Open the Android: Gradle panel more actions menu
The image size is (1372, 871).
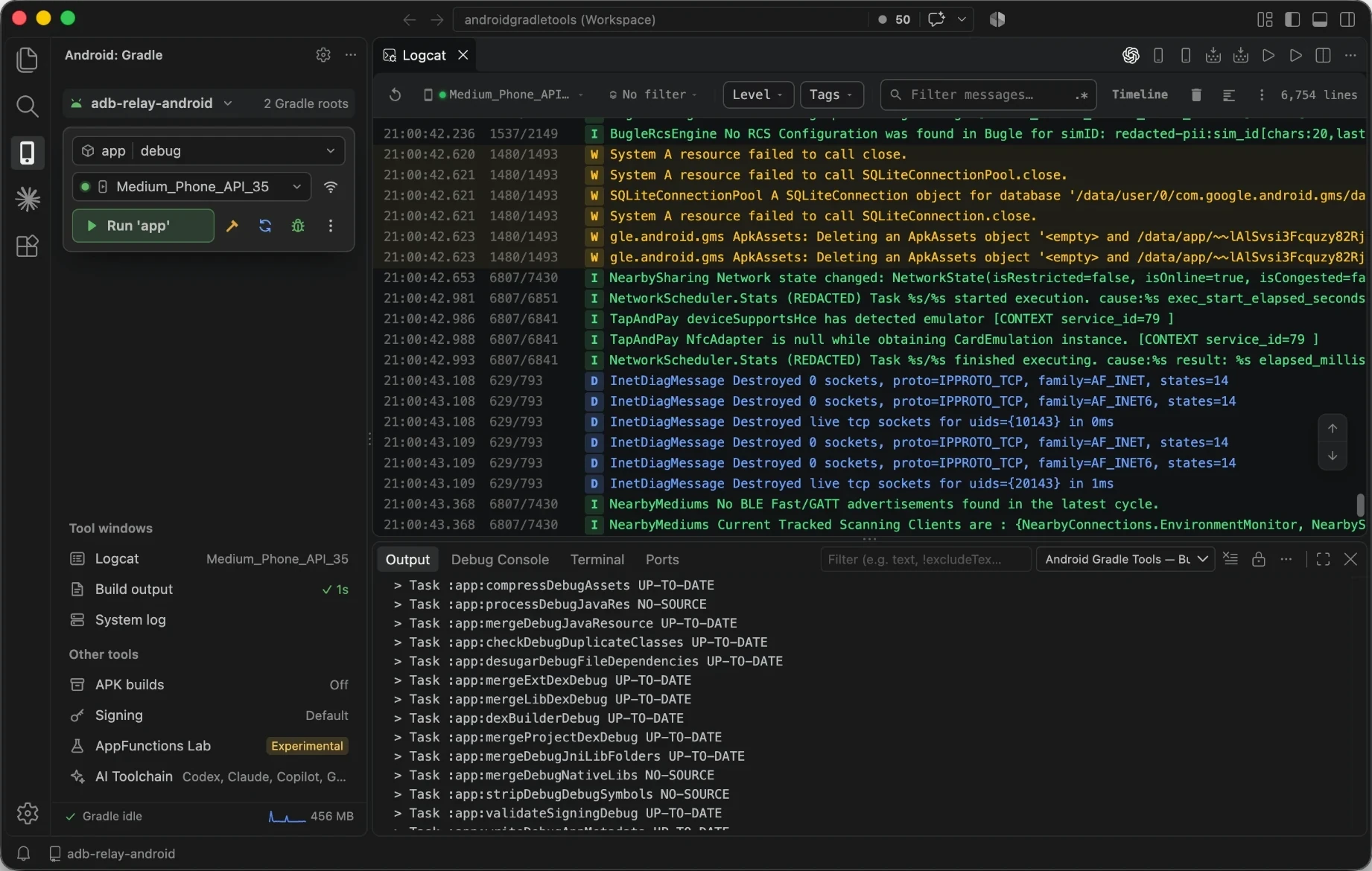(351, 55)
